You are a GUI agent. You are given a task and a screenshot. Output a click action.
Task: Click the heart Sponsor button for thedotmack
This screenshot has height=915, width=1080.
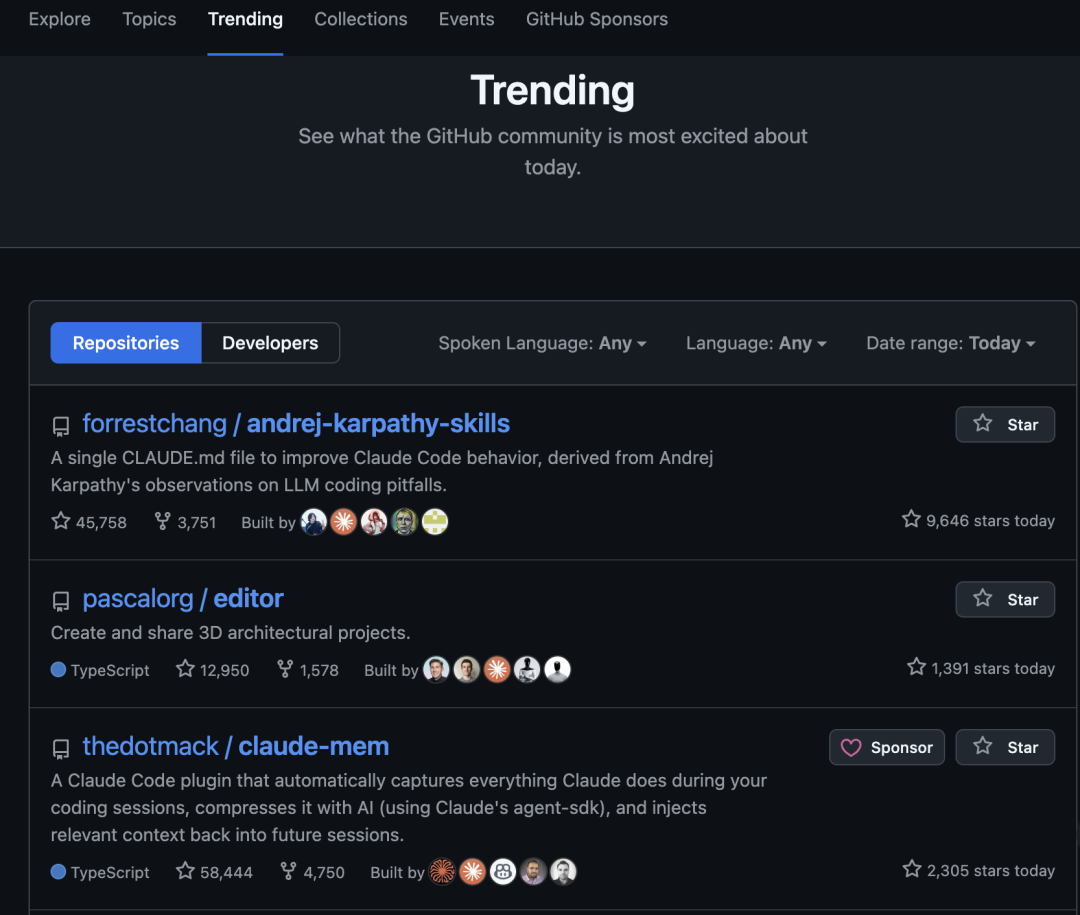click(886, 747)
